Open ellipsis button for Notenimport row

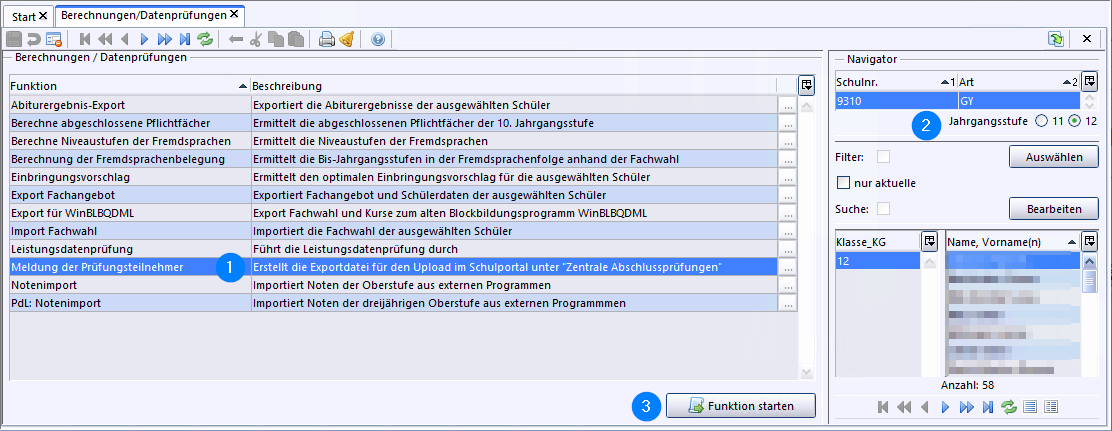787,285
